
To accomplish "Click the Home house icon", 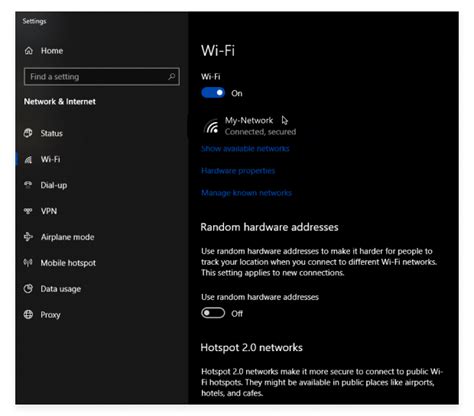I will point(29,51).
